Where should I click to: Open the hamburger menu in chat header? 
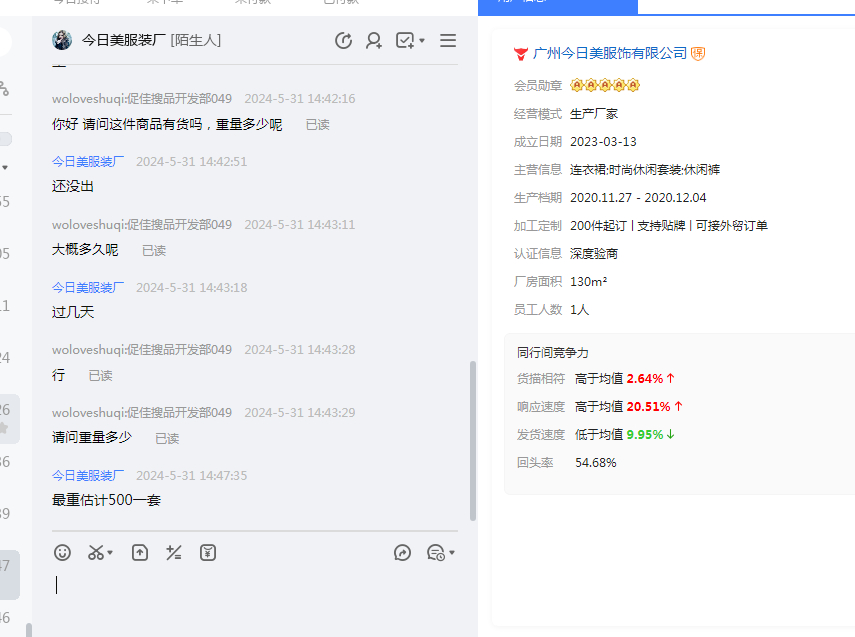tap(448, 41)
